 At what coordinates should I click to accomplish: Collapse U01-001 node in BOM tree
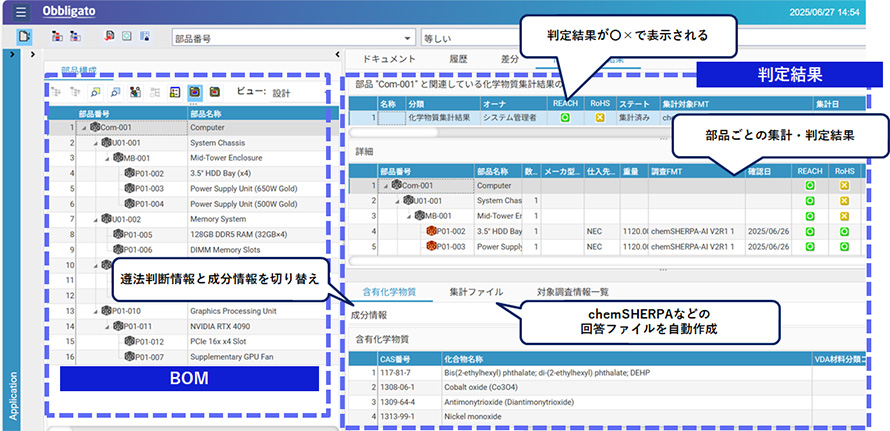(95, 143)
